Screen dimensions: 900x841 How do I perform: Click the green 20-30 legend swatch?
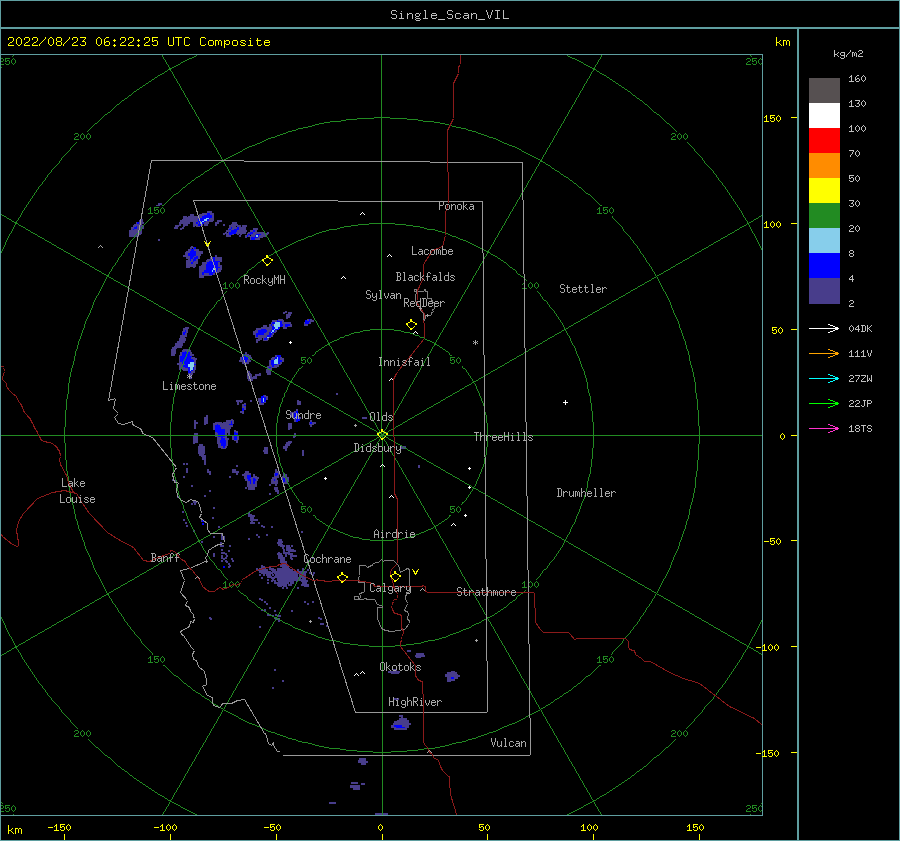click(x=824, y=215)
